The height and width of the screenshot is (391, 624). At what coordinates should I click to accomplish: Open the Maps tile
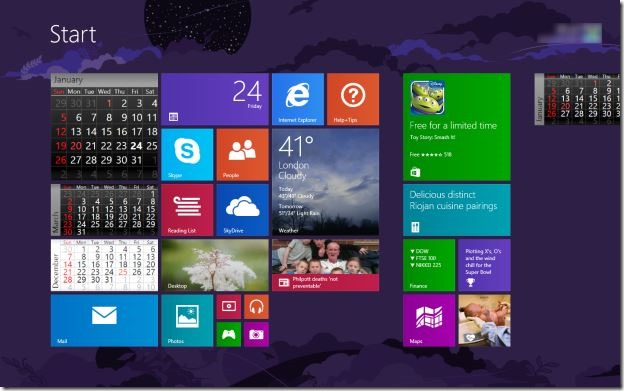429,321
